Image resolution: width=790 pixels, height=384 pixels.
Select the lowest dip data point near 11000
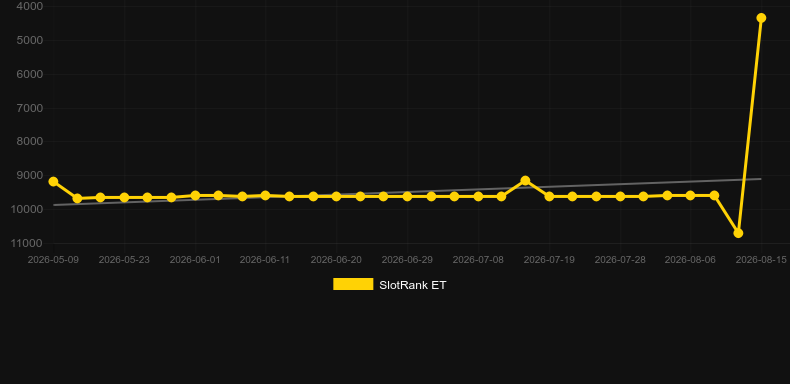click(738, 233)
